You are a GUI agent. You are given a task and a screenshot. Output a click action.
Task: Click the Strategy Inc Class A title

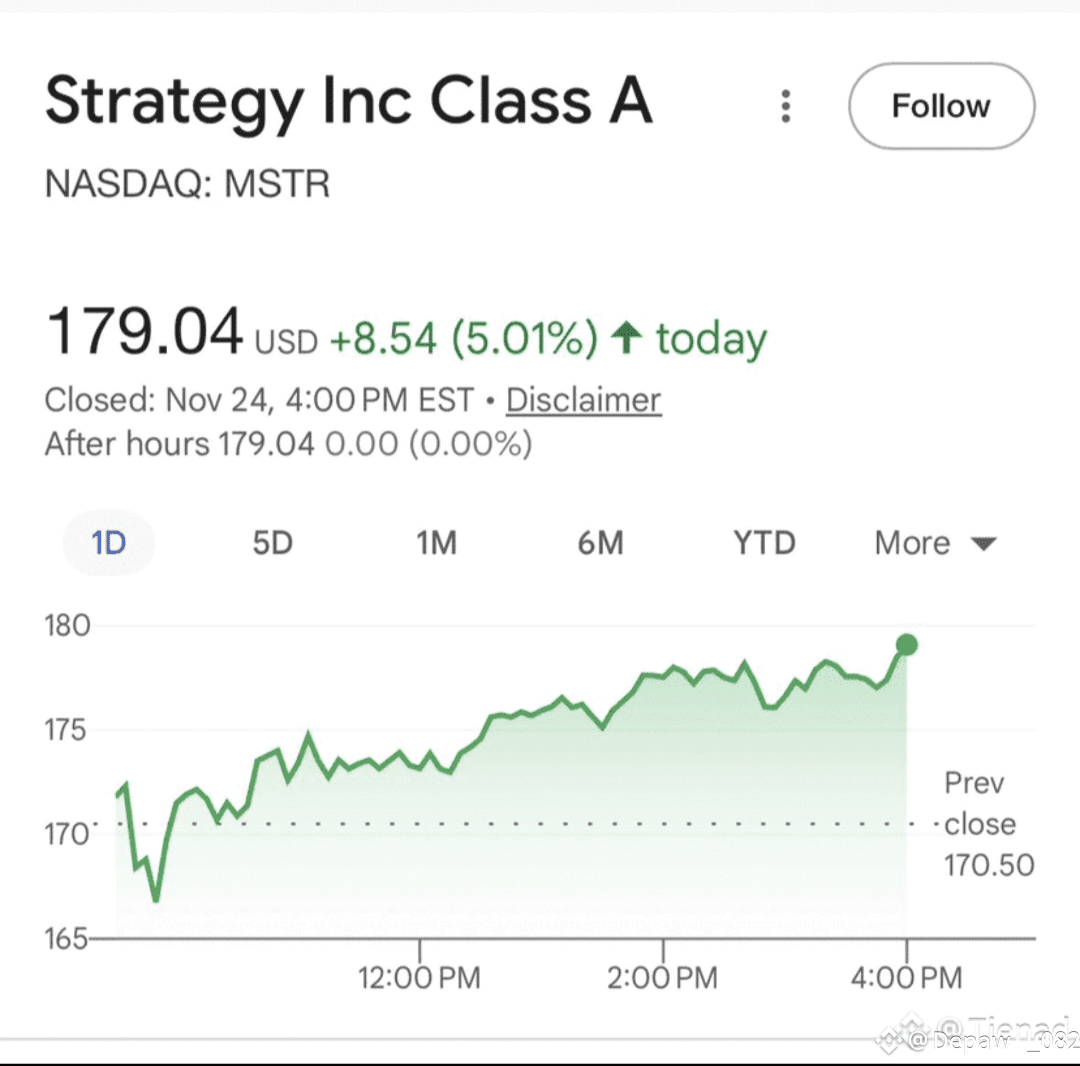(x=349, y=102)
